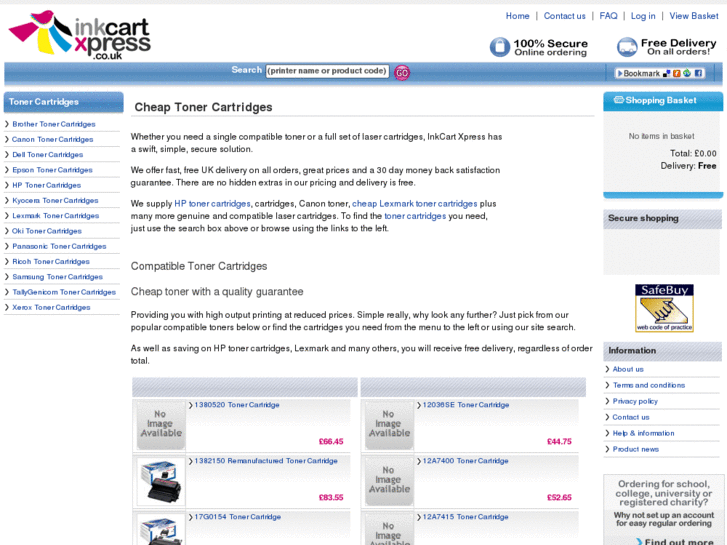Focus the printer name search field
Viewport: 727px width, 545px height.
(327, 71)
